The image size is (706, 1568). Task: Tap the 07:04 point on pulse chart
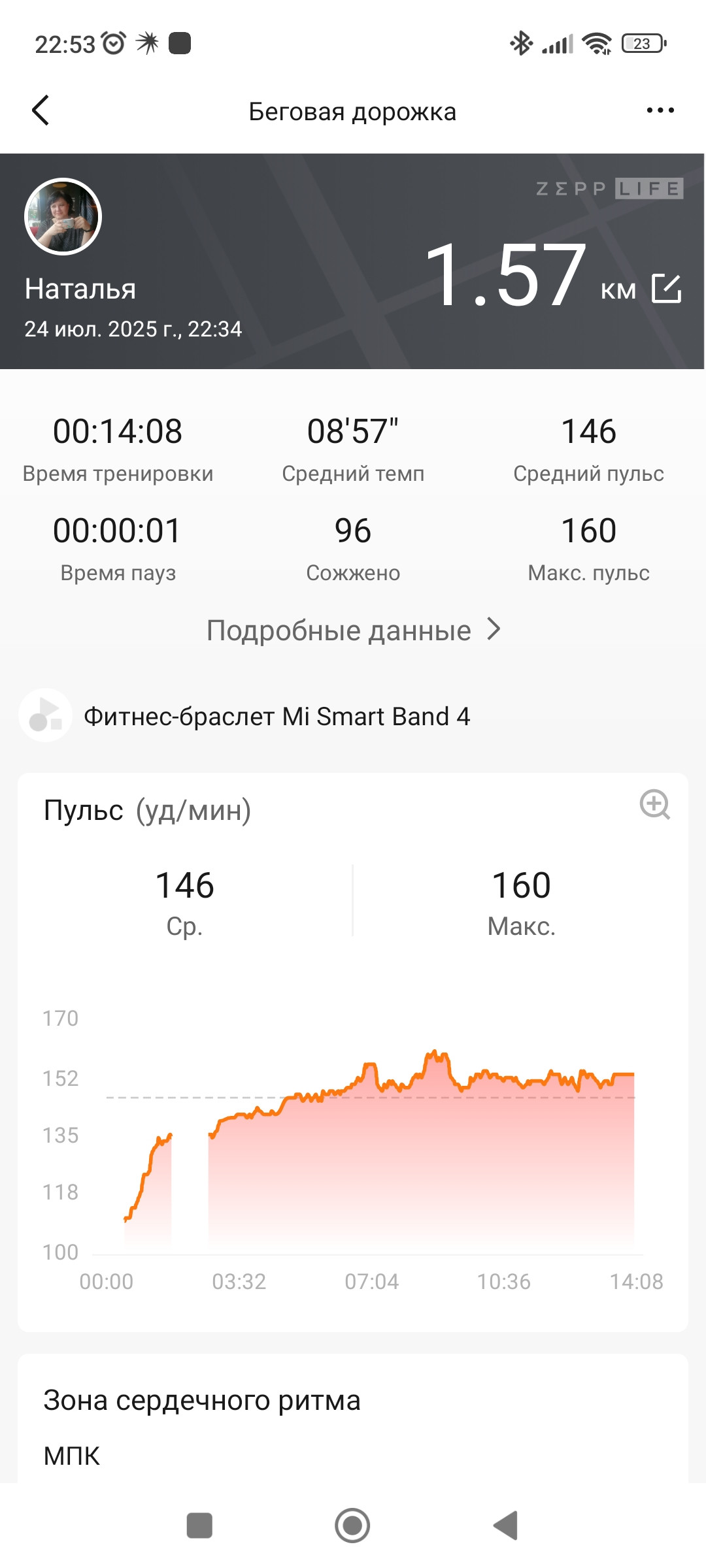click(371, 1281)
